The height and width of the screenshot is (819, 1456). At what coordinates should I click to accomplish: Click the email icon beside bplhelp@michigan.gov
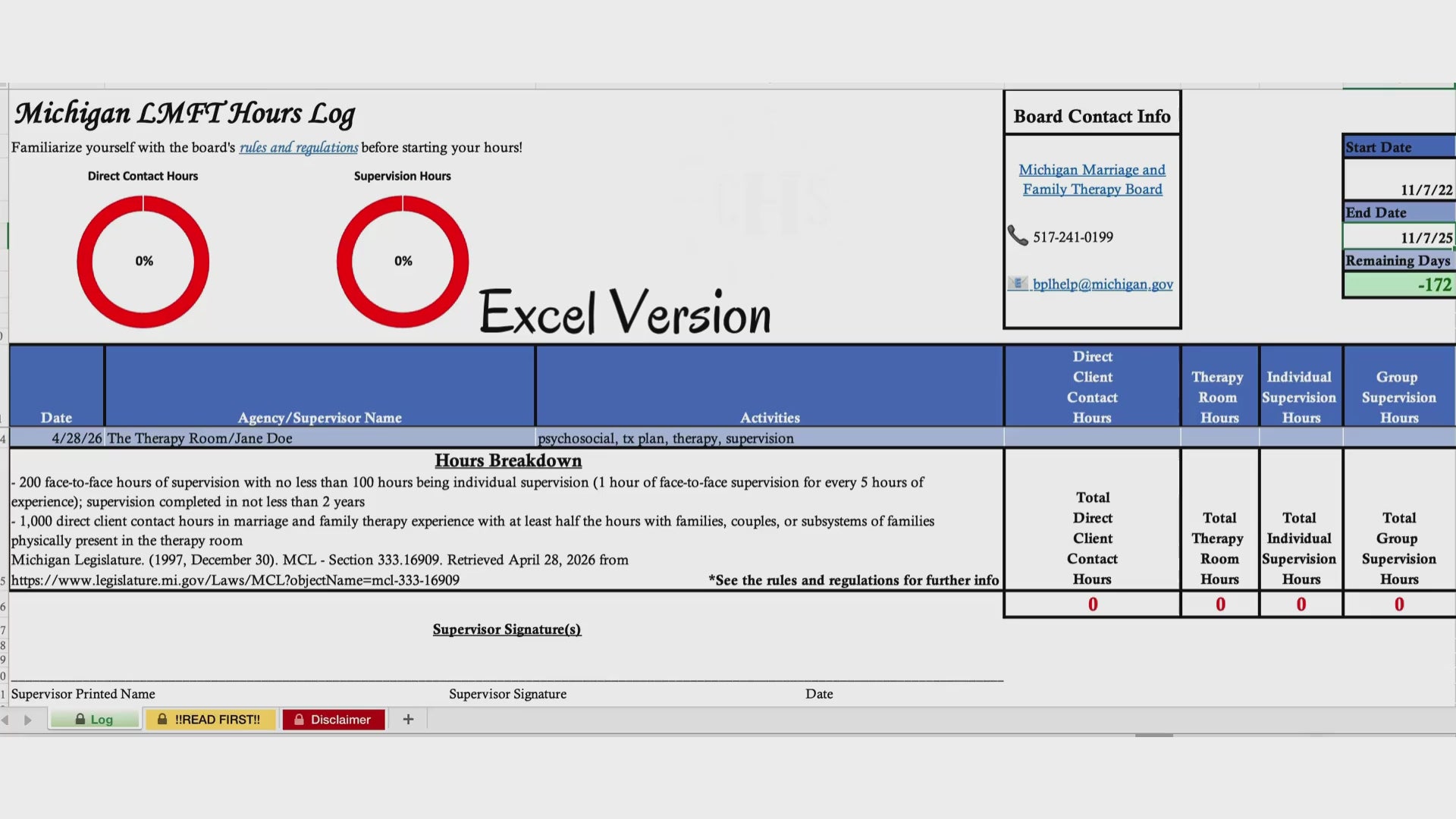tap(1017, 284)
